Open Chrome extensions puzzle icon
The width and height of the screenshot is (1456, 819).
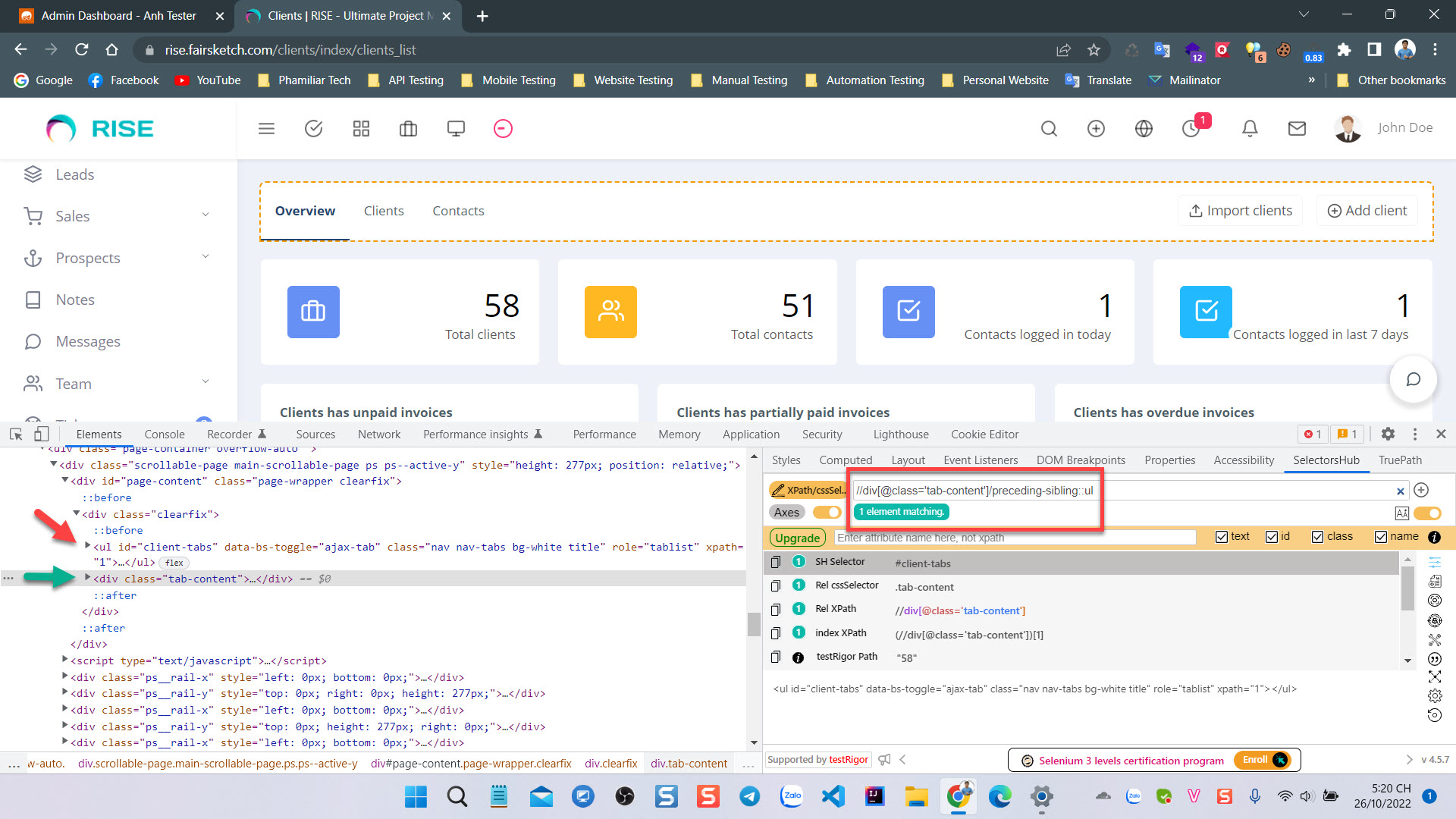(x=1344, y=50)
